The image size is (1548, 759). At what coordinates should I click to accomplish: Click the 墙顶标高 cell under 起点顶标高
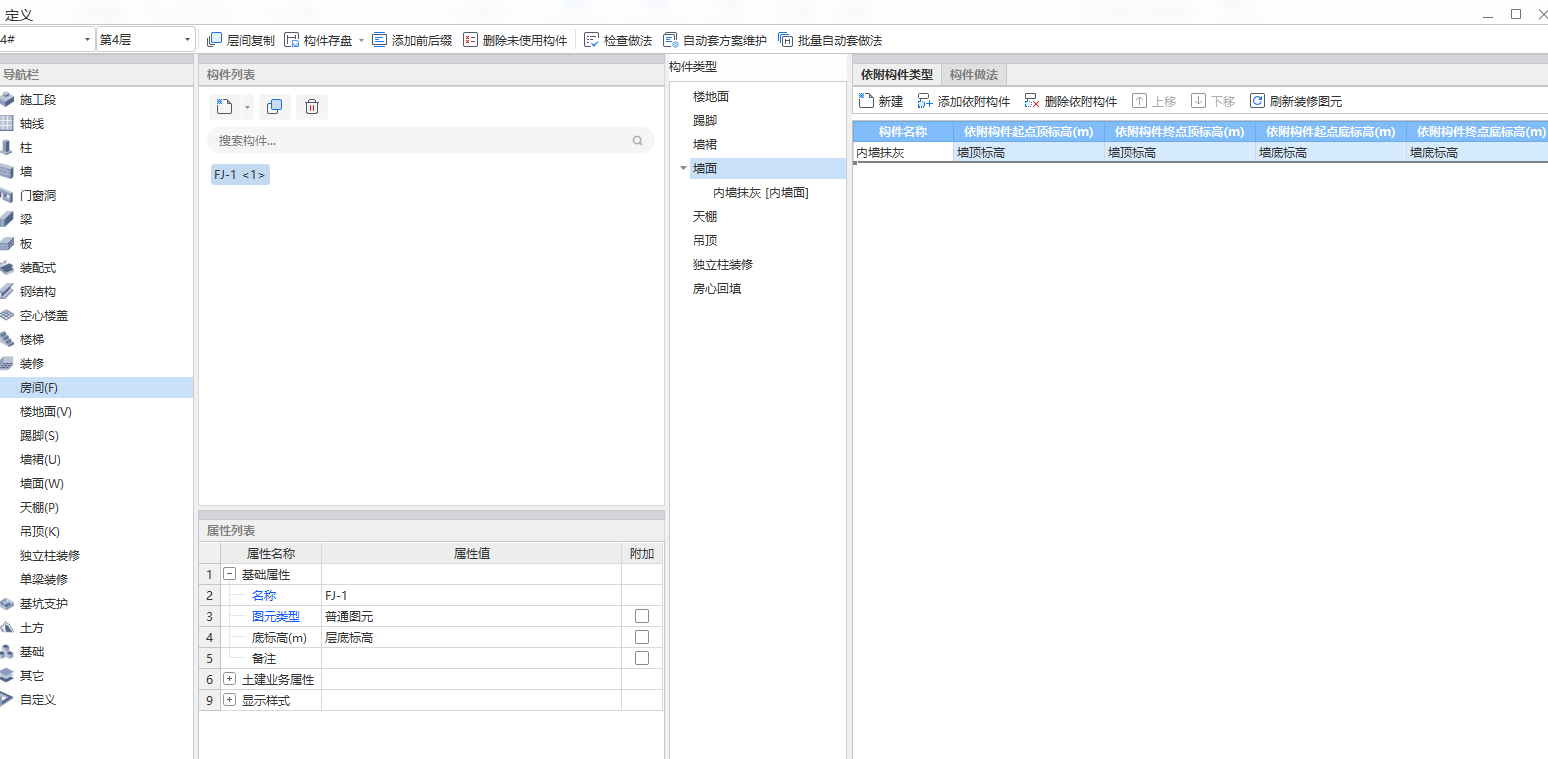point(1028,153)
